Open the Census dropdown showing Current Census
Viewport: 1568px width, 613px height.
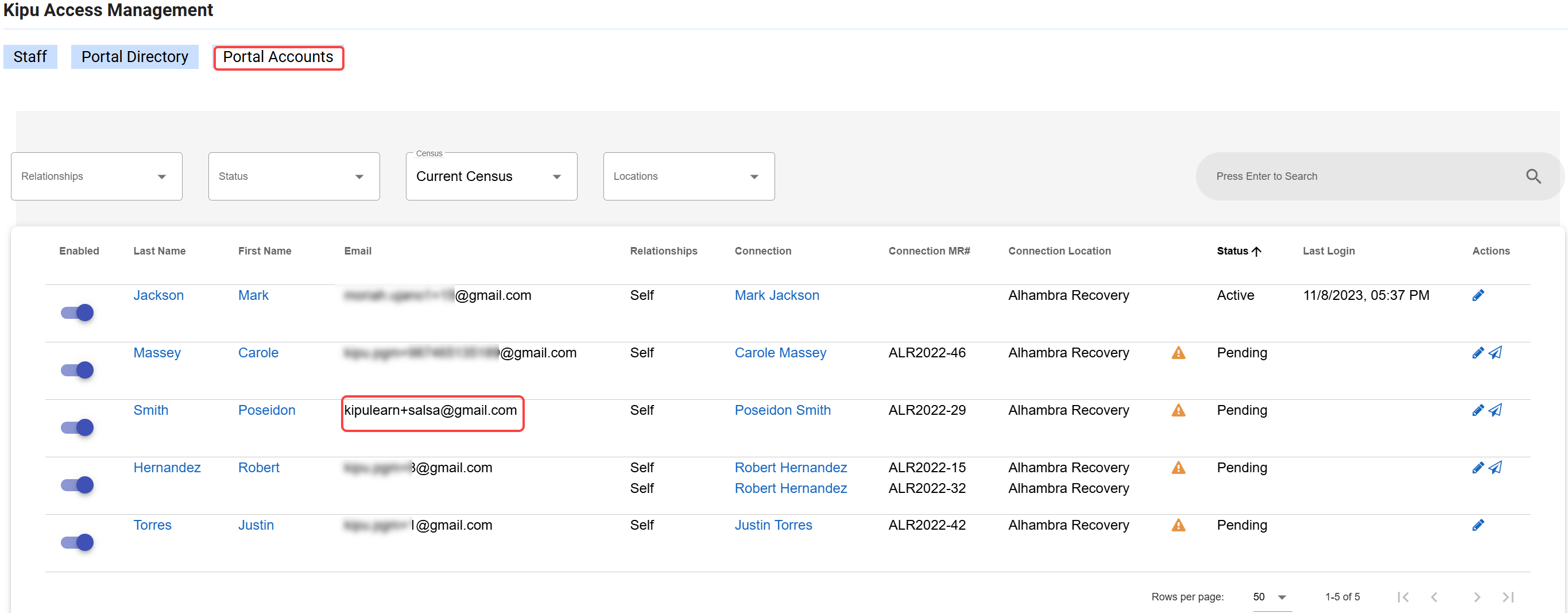click(490, 177)
